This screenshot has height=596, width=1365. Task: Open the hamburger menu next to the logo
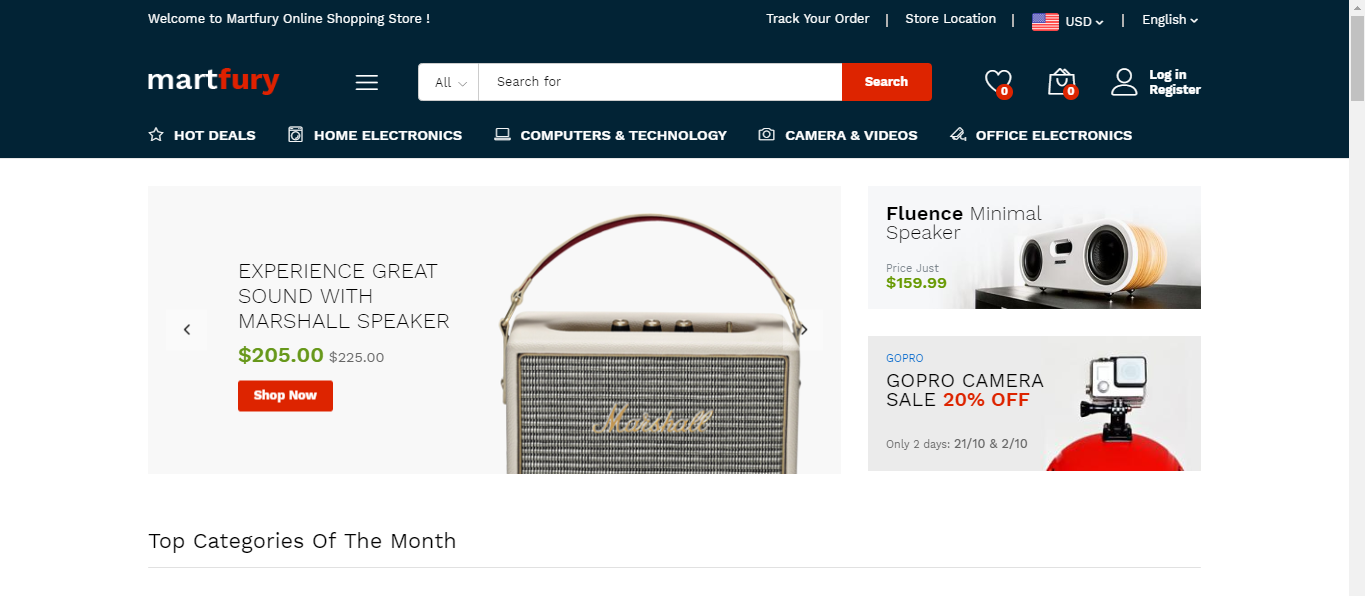coord(366,82)
